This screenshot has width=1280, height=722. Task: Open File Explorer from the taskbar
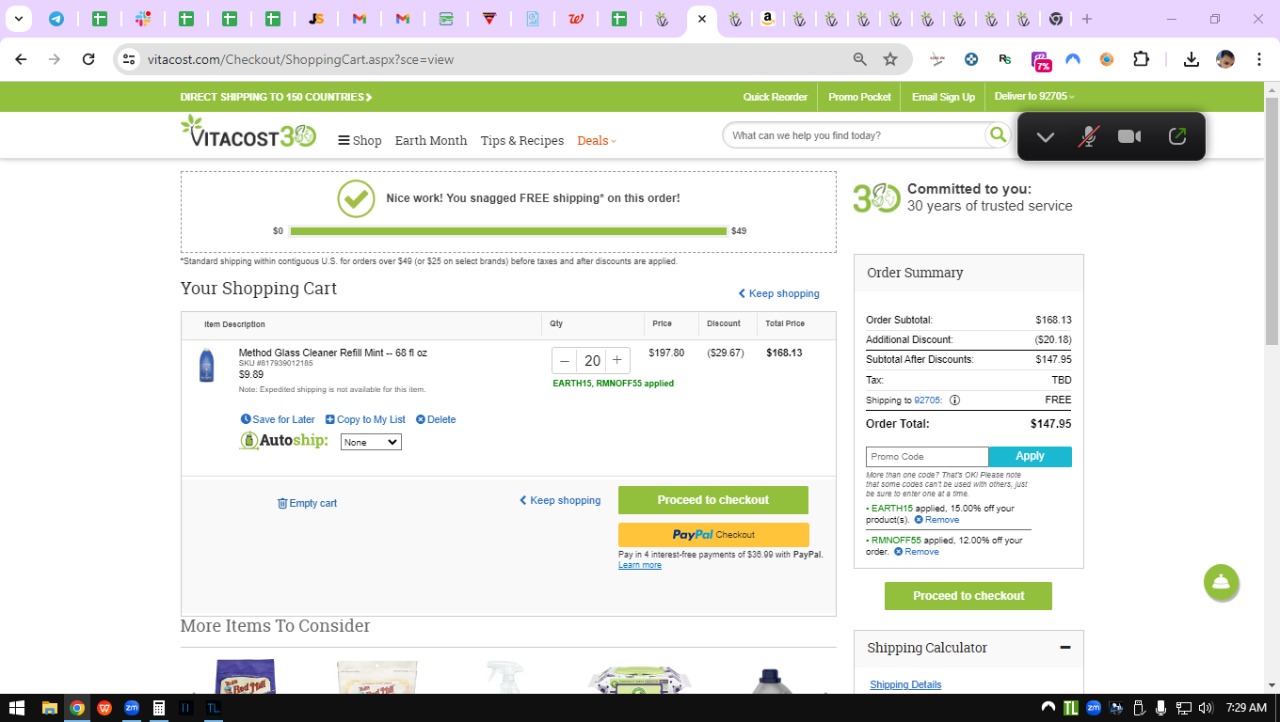coord(49,708)
